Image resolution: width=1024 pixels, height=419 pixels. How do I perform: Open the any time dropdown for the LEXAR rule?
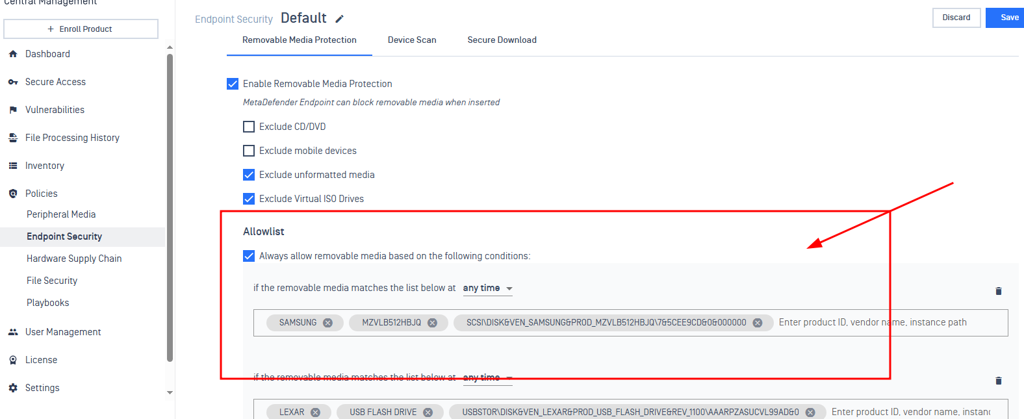[x=487, y=377]
